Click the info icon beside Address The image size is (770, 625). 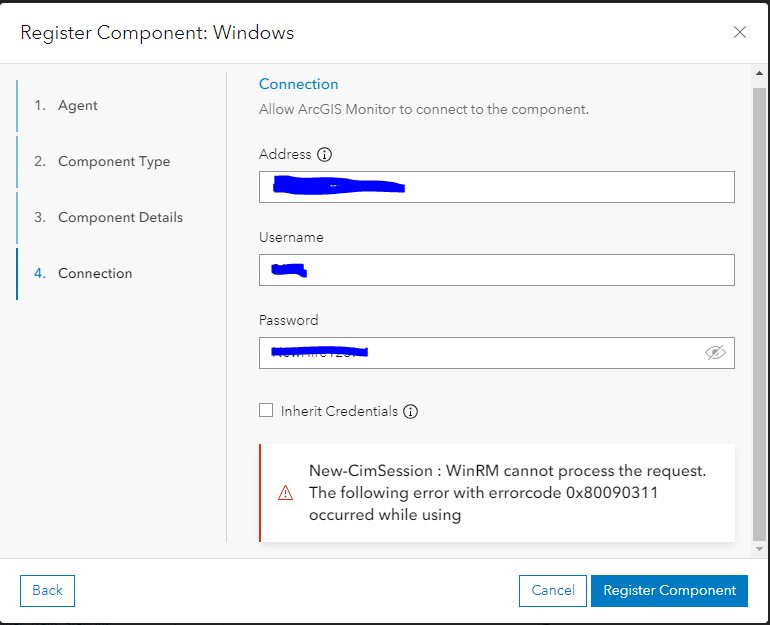point(324,155)
